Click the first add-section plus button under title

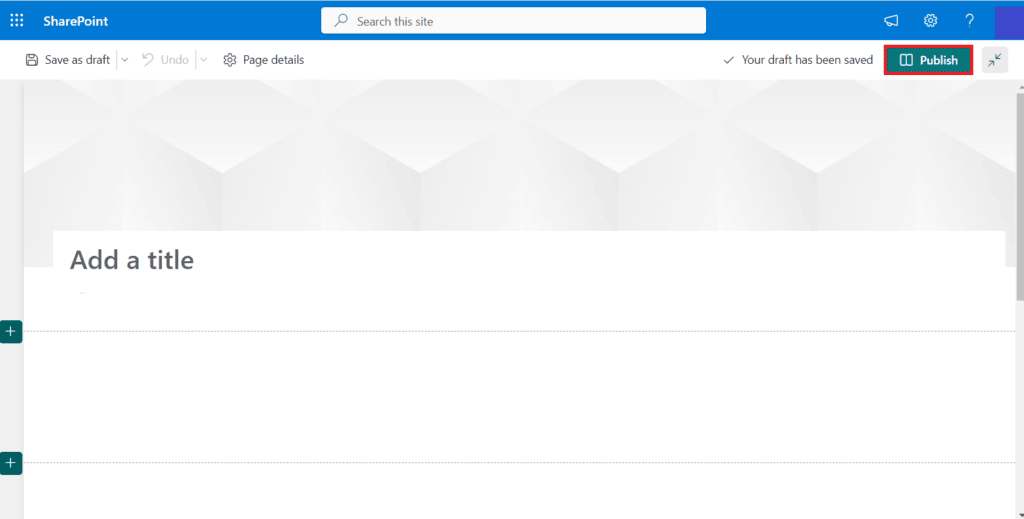point(10,331)
